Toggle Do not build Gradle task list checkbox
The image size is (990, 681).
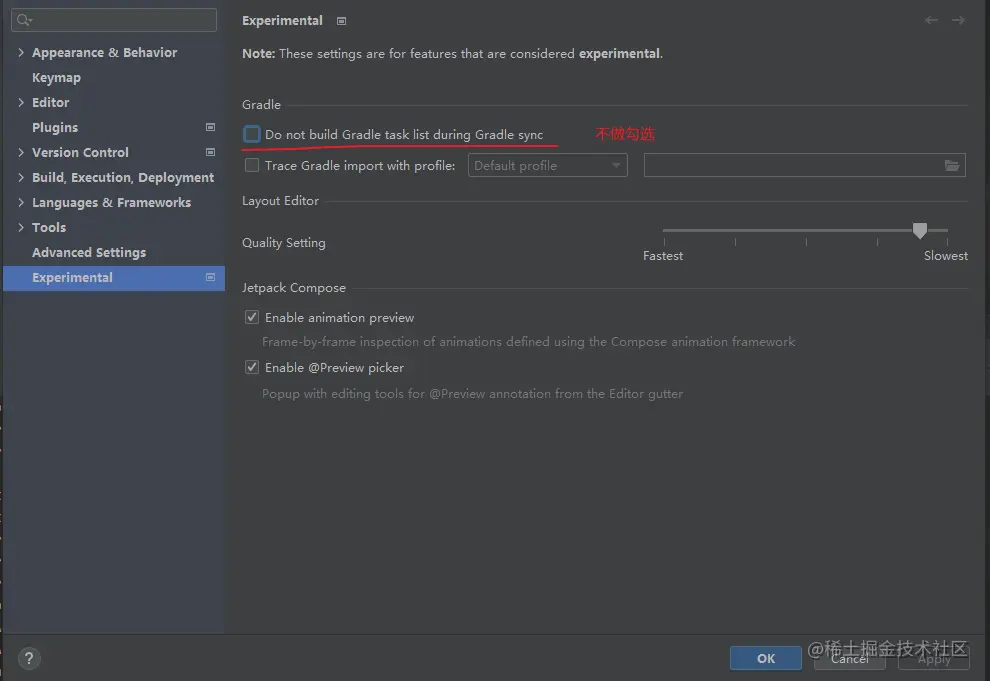click(x=252, y=134)
